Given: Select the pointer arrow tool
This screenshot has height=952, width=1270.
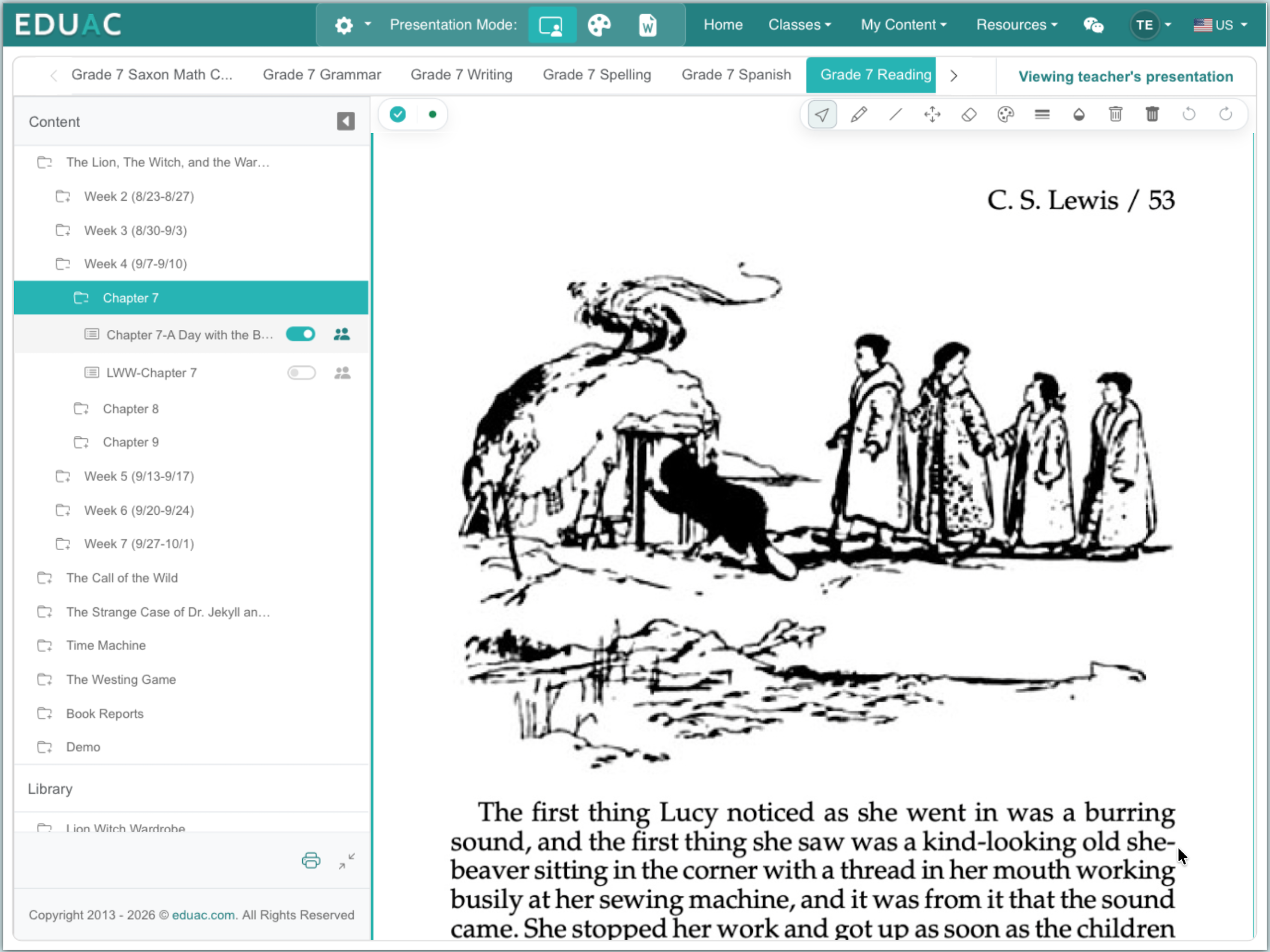Looking at the screenshot, I should click(x=821, y=115).
